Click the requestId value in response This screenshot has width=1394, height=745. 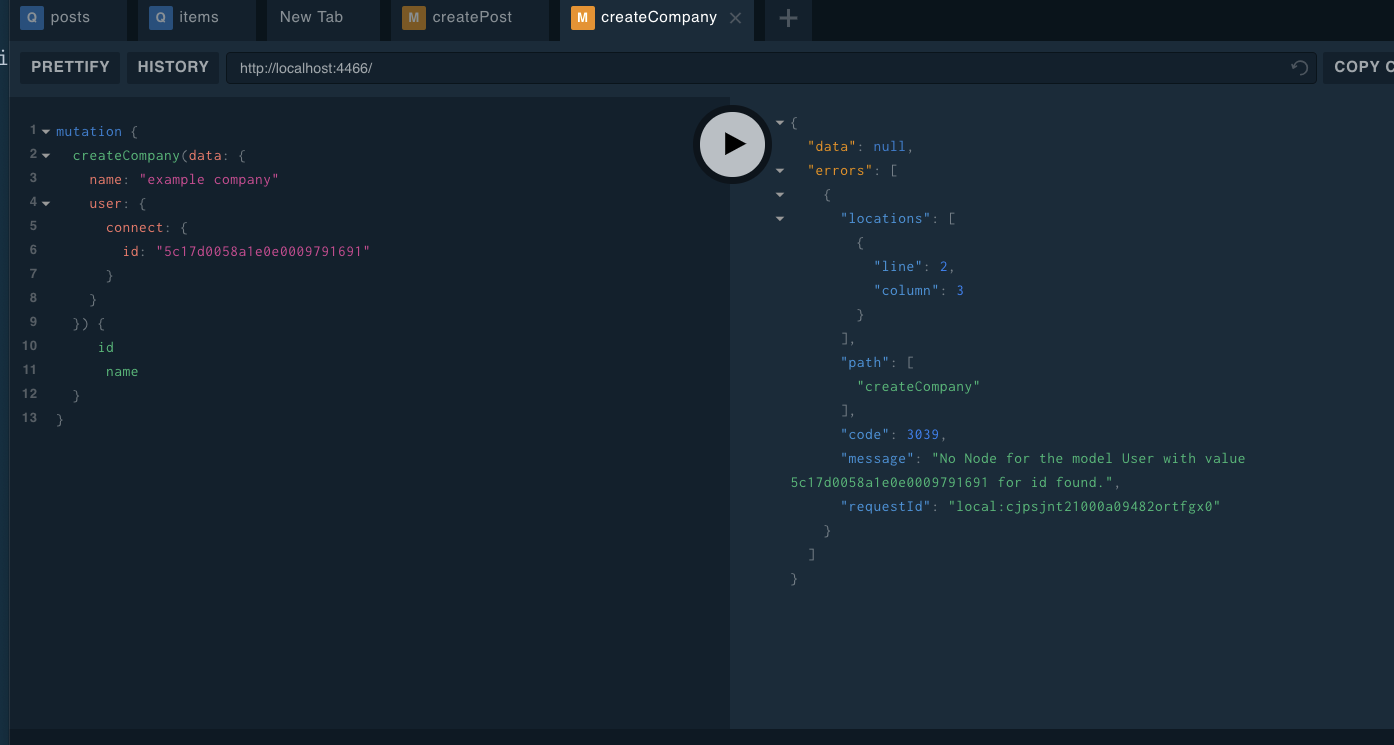1085,507
